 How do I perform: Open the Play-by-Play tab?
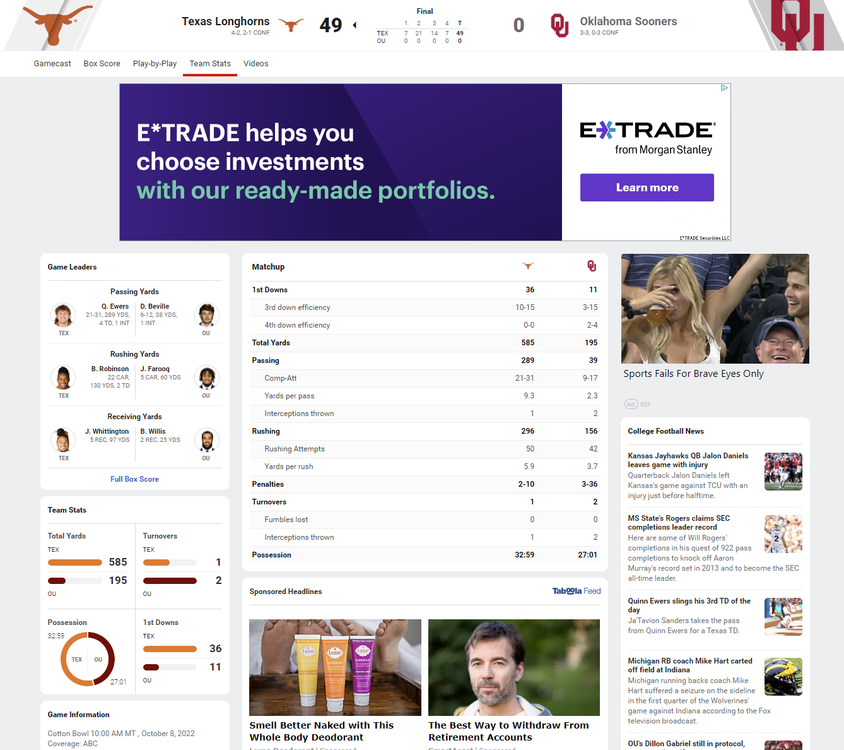click(155, 64)
